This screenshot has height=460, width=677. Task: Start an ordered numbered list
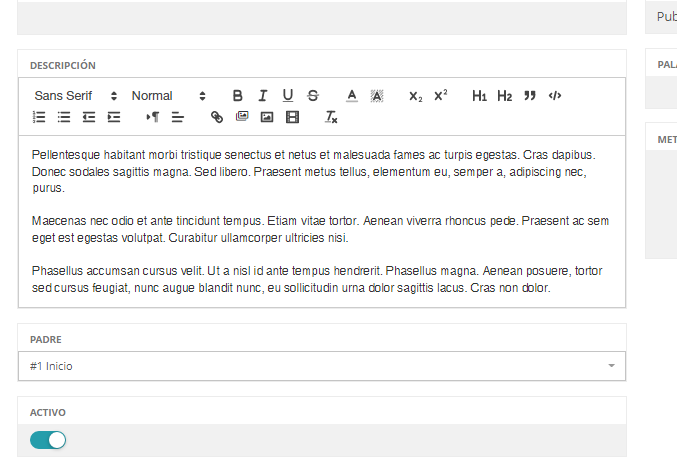coord(40,117)
